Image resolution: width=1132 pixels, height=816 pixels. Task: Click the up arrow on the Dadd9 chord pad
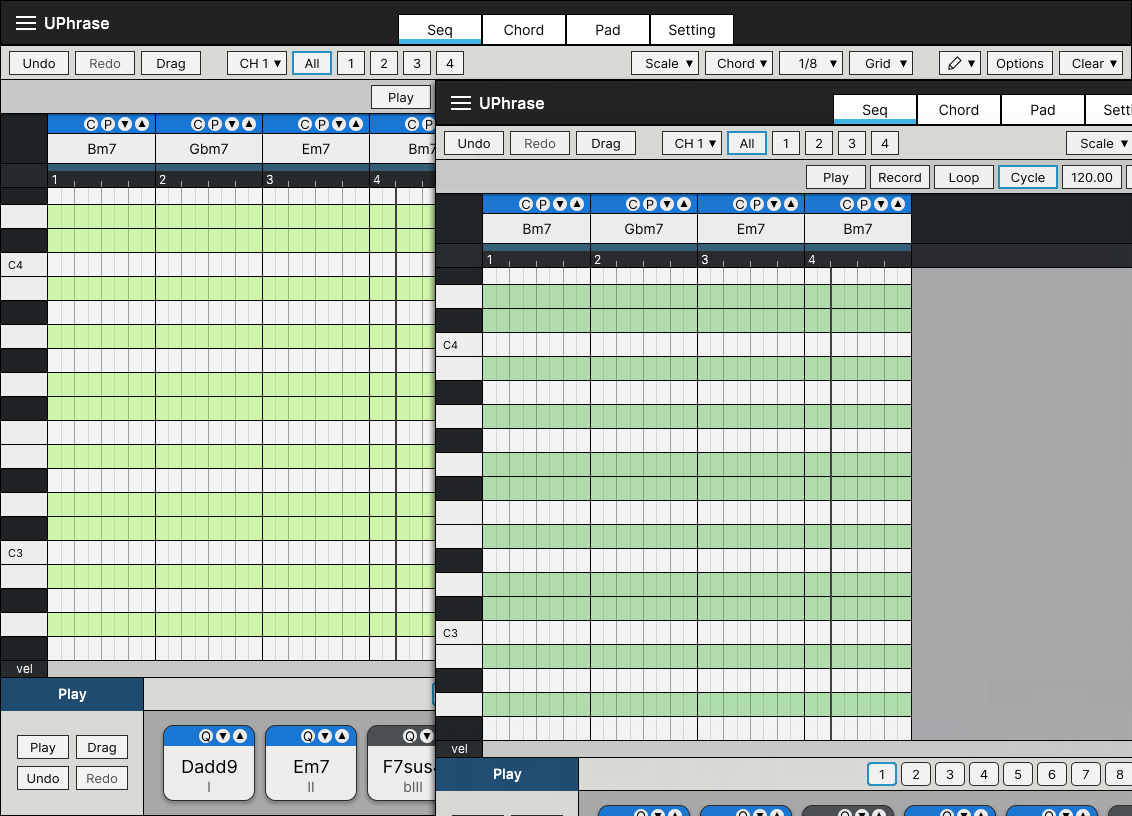[240, 736]
